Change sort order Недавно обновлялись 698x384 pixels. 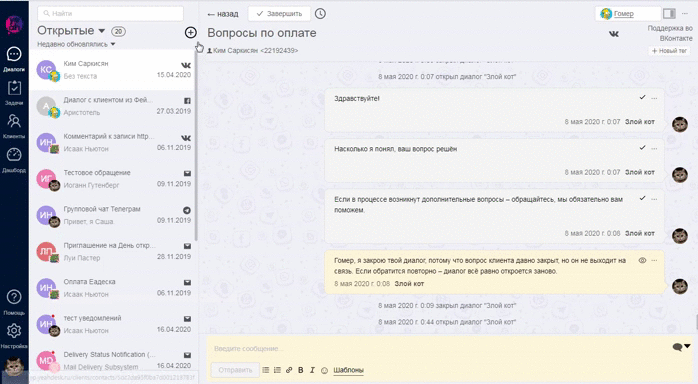(76, 44)
